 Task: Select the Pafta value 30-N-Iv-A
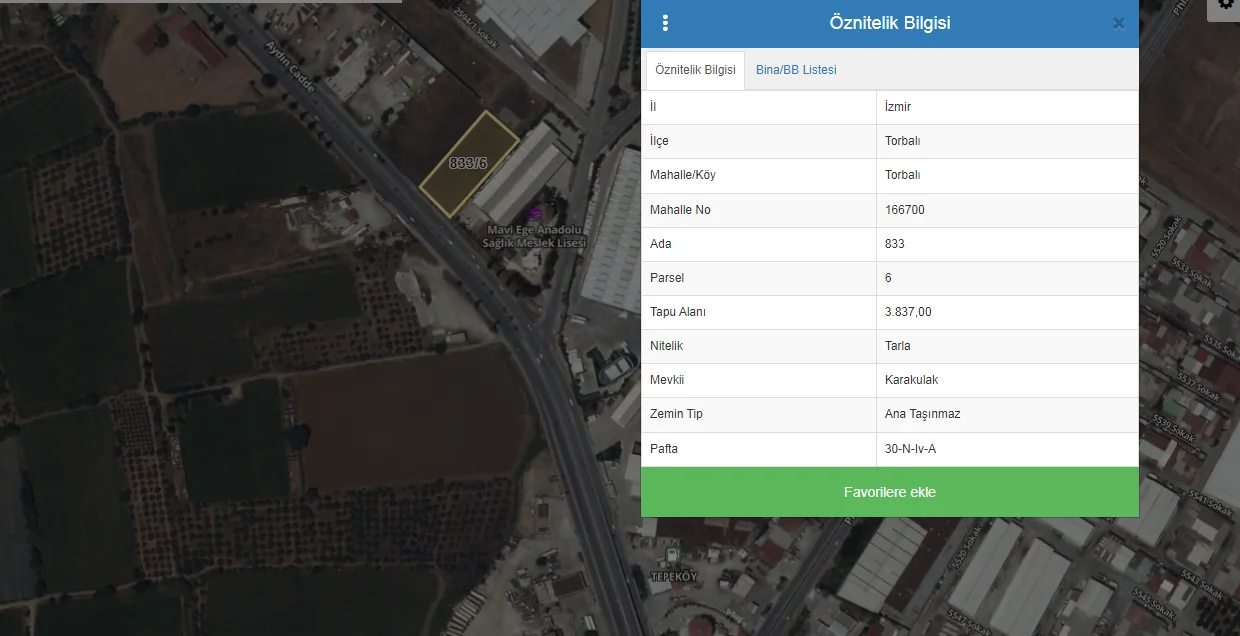click(x=910, y=449)
